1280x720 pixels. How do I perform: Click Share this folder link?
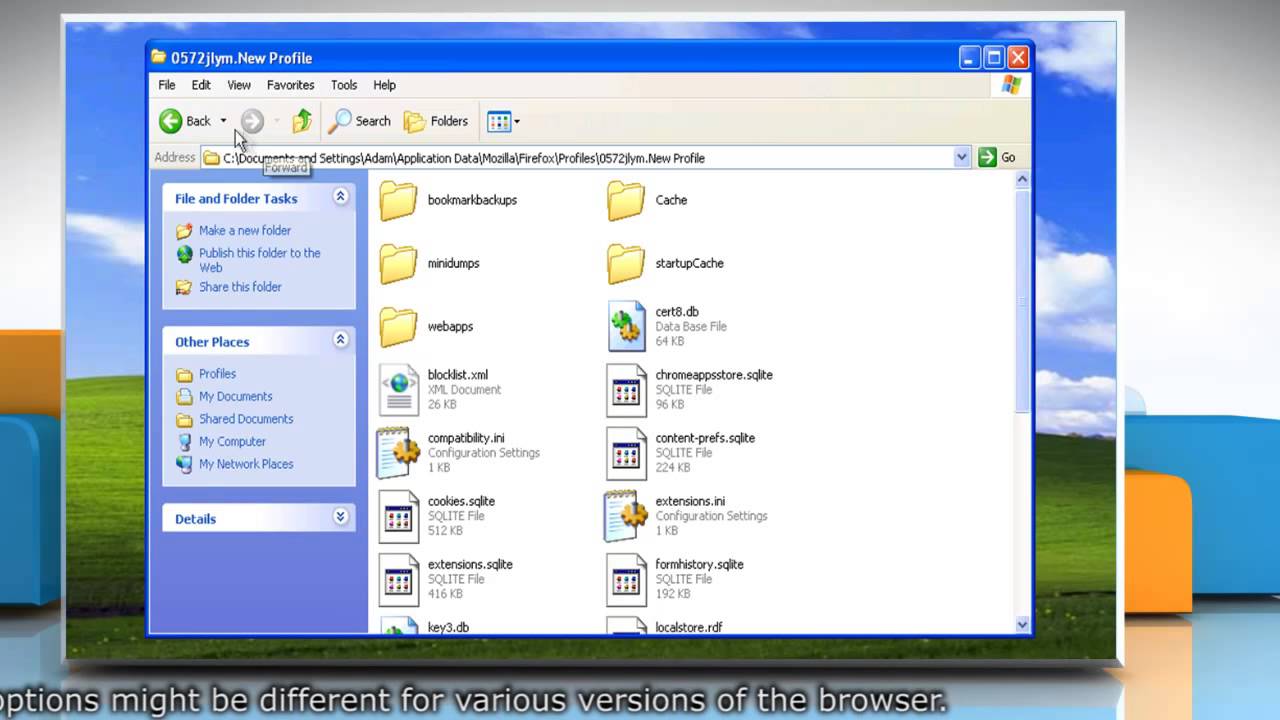(240, 287)
